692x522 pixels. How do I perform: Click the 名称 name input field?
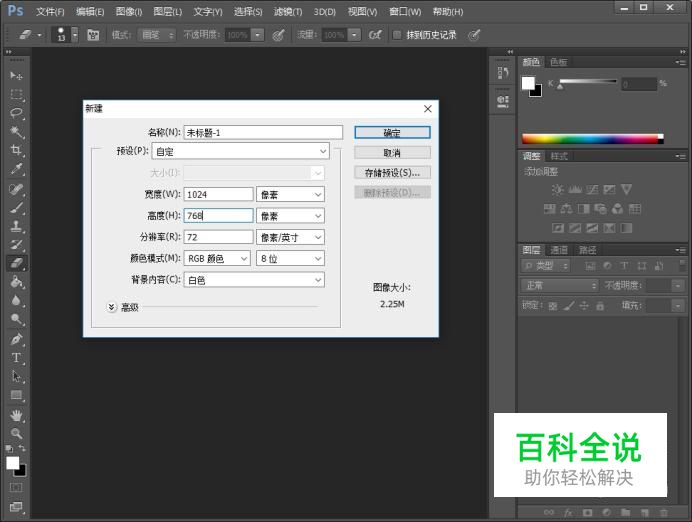[x=263, y=132]
